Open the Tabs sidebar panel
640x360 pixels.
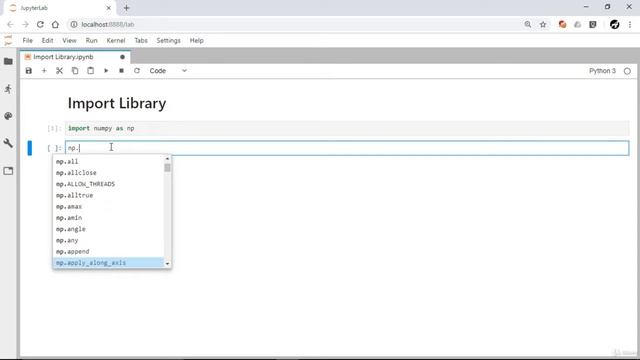tap(8, 171)
